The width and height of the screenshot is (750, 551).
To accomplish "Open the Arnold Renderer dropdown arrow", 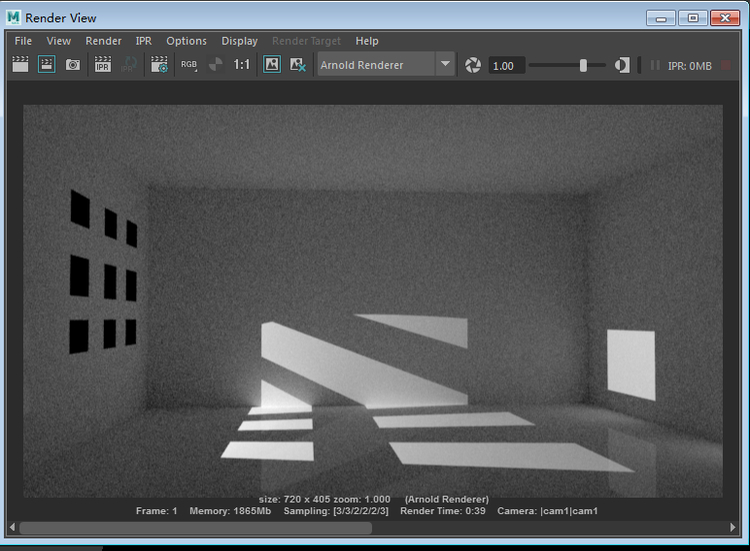I will pyautogui.click(x=445, y=64).
